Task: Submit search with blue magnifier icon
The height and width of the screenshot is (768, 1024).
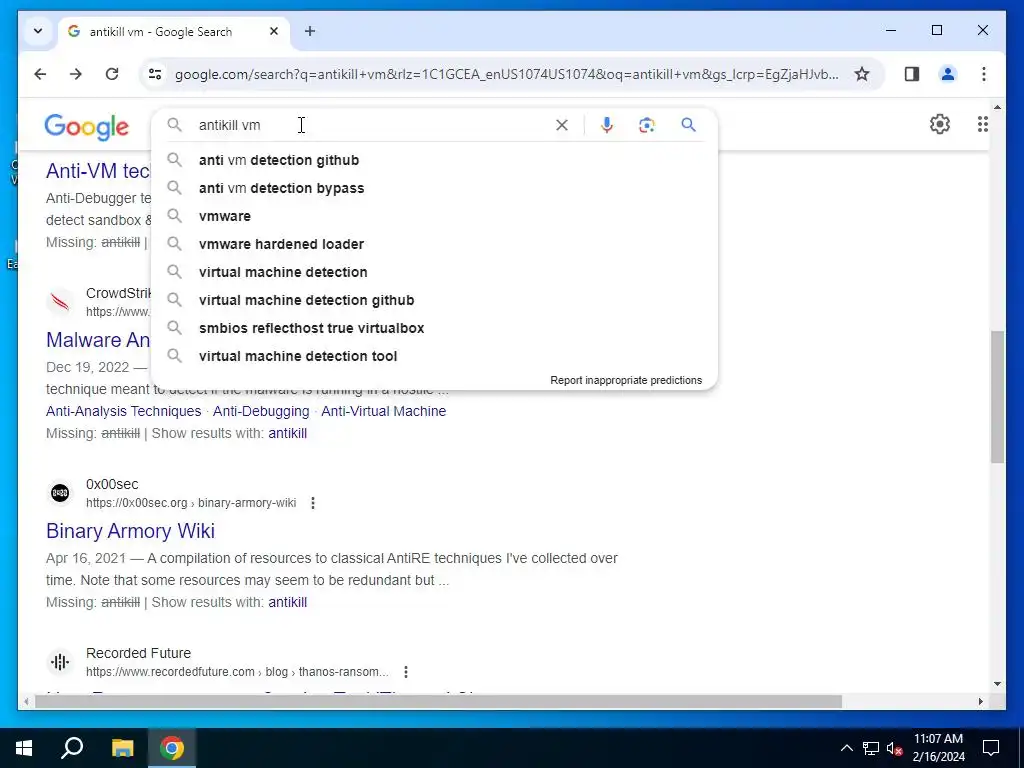Action: point(688,125)
